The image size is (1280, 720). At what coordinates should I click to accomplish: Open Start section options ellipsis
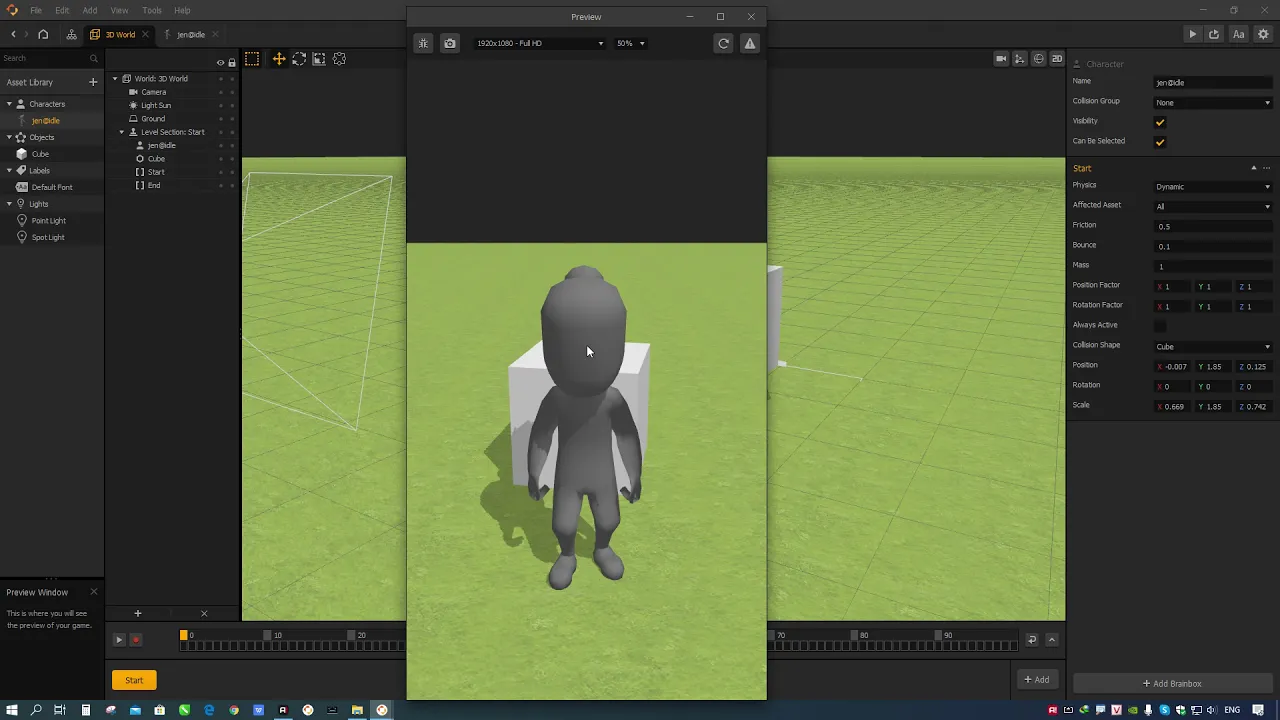click(1267, 168)
